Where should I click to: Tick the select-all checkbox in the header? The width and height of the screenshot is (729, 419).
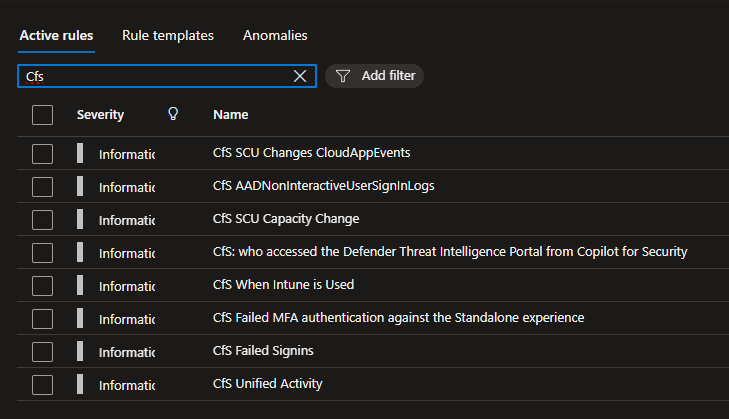(x=42, y=115)
